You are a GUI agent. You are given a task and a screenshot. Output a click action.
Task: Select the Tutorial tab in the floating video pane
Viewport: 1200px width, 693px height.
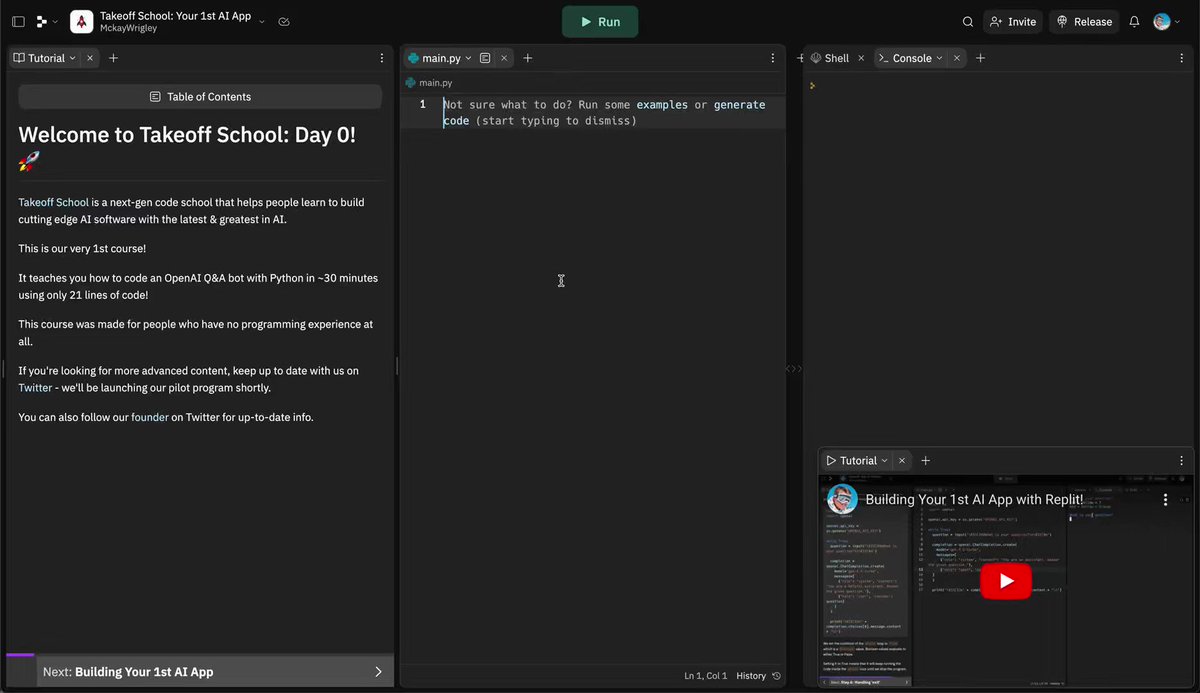point(850,461)
